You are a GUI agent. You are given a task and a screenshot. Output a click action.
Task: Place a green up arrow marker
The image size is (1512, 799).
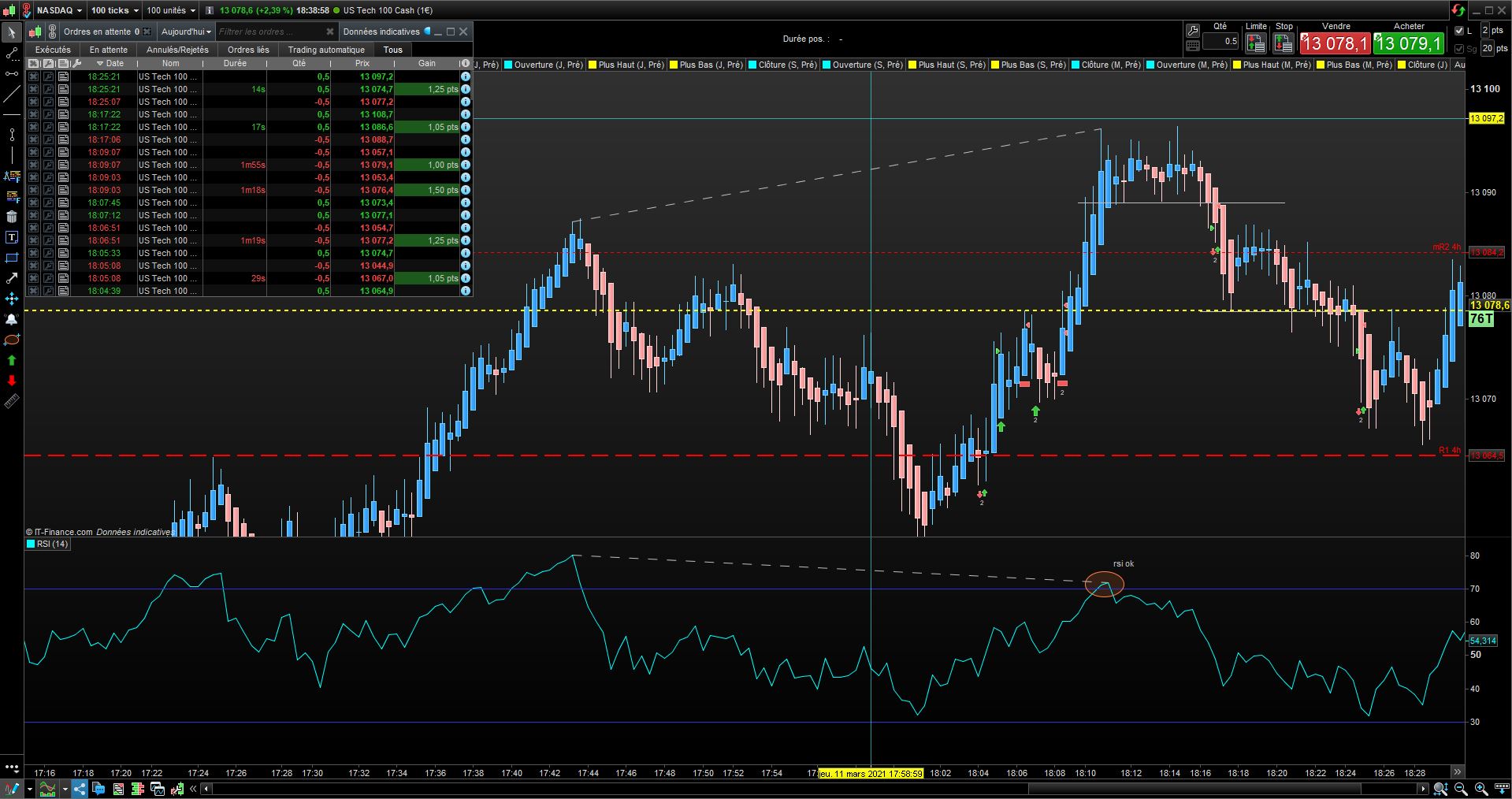click(12, 360)
